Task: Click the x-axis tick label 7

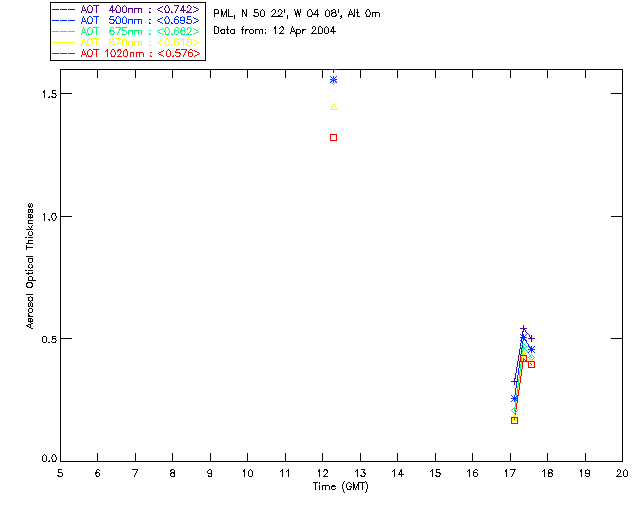Action: tap(135, 473)
